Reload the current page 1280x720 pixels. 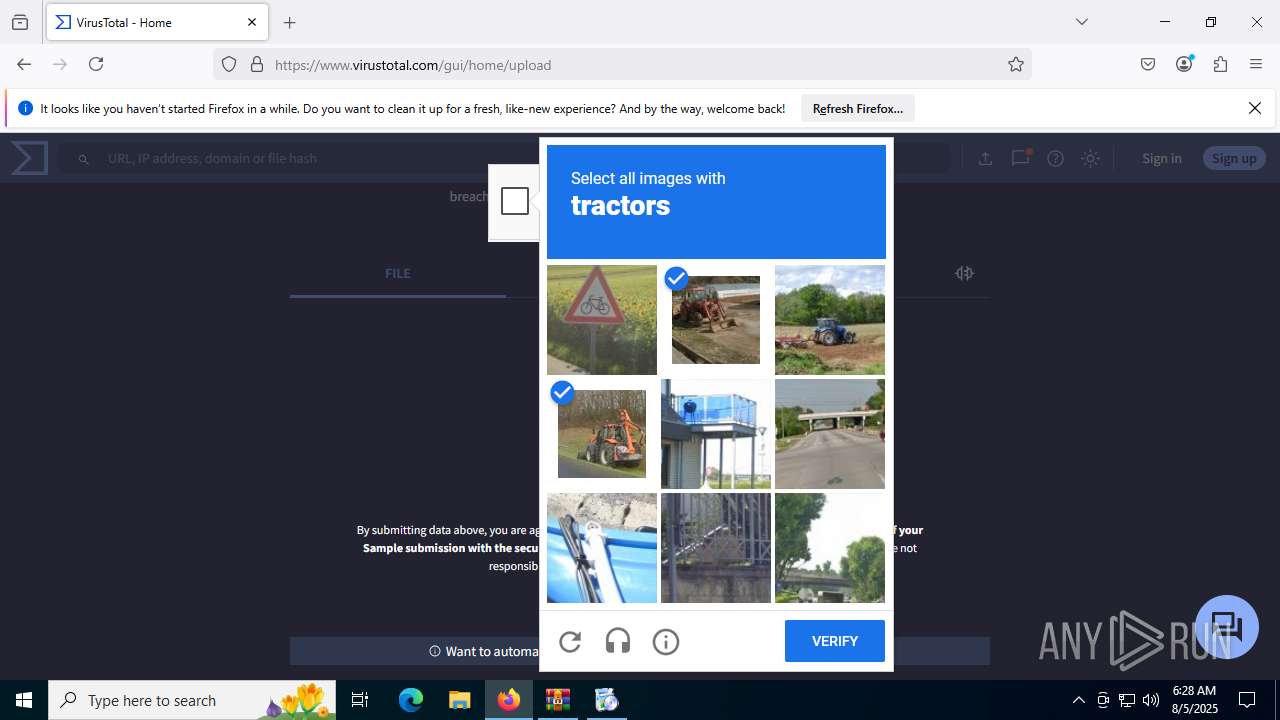tap(96, 64)
